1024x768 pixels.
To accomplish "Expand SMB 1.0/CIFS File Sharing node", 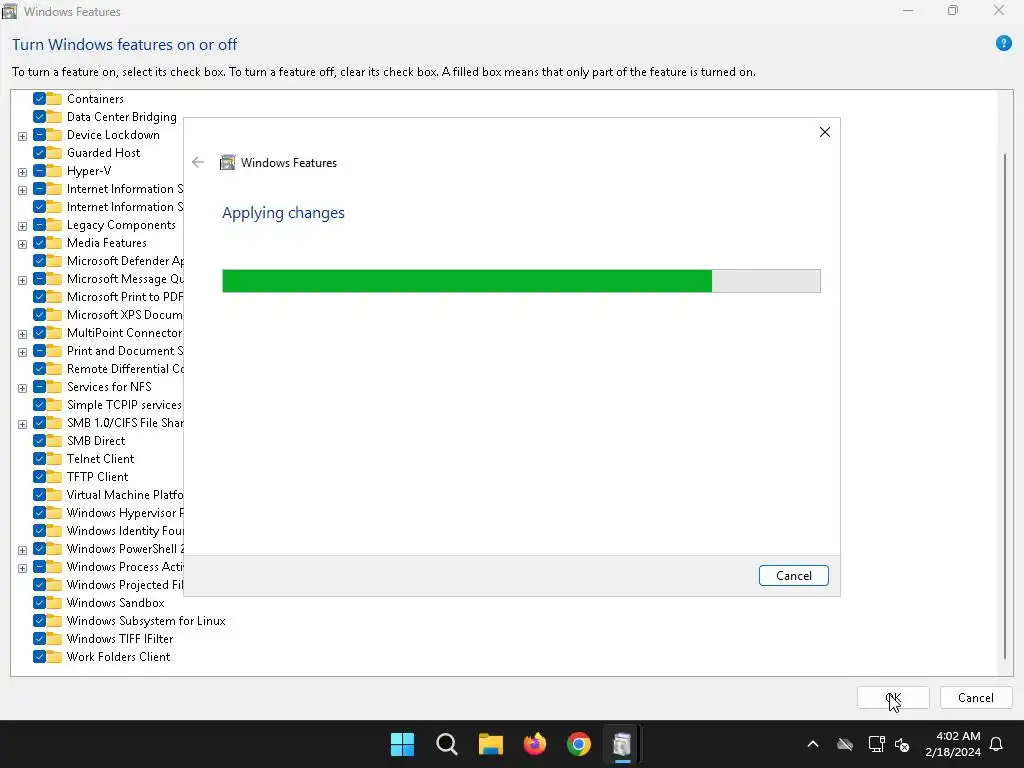I will [22, 424].
